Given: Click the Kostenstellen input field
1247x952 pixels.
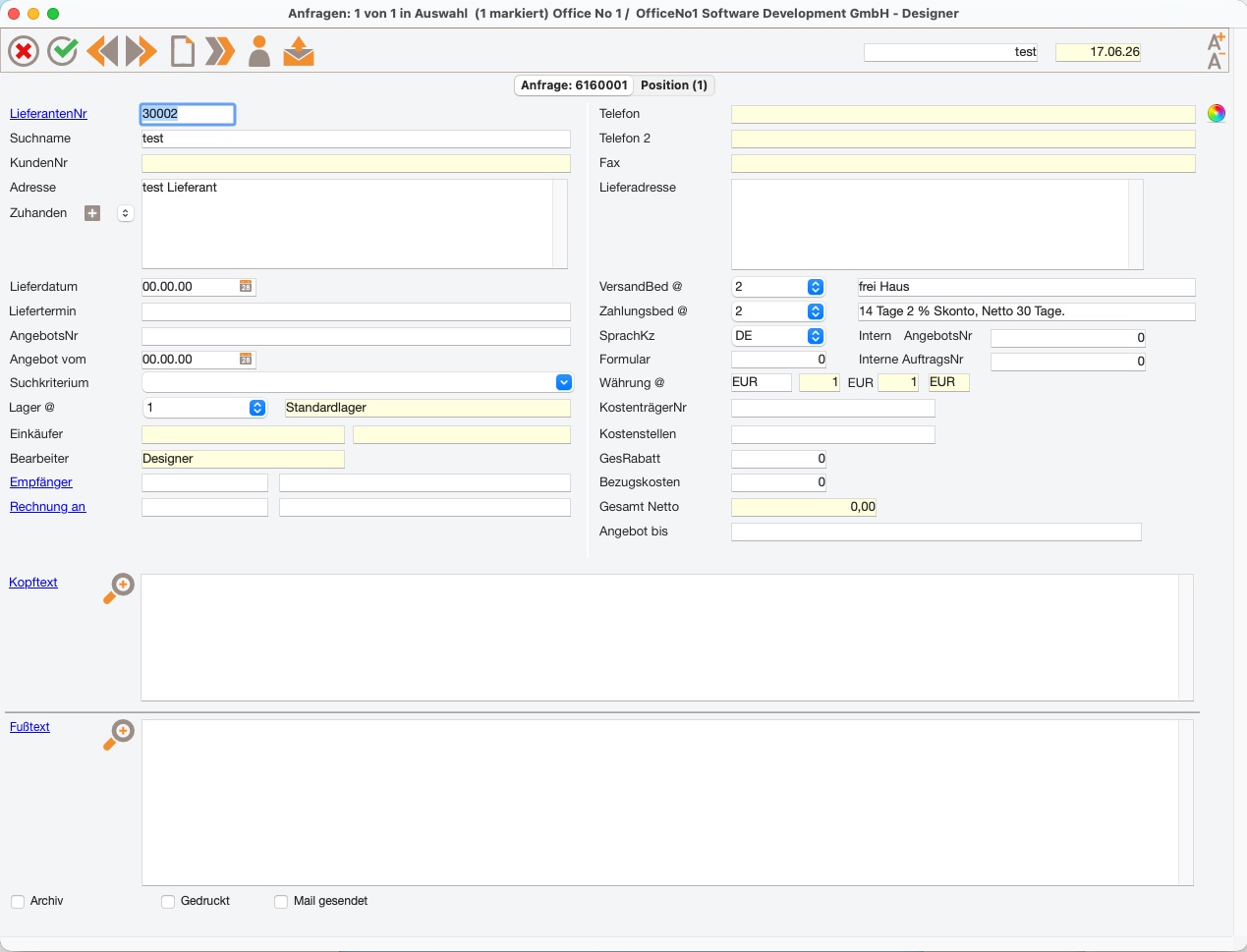Looking at the screenshot, I should tap(833, 434).
